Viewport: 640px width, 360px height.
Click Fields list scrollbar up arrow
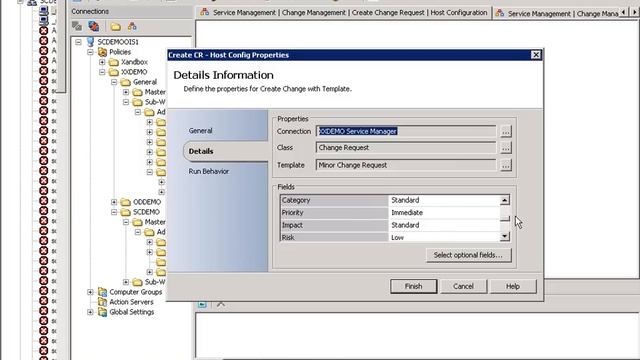[x=505, y=200]
